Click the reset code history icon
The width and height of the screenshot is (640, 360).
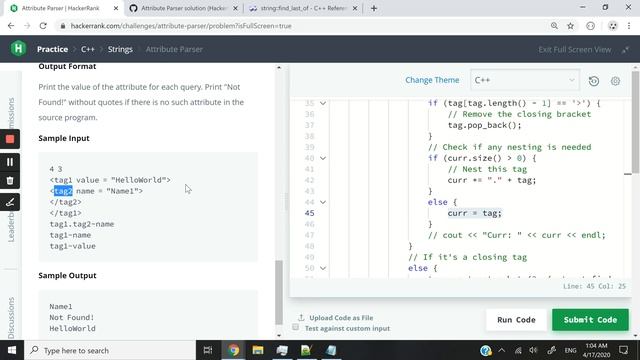tap(593, 80)
